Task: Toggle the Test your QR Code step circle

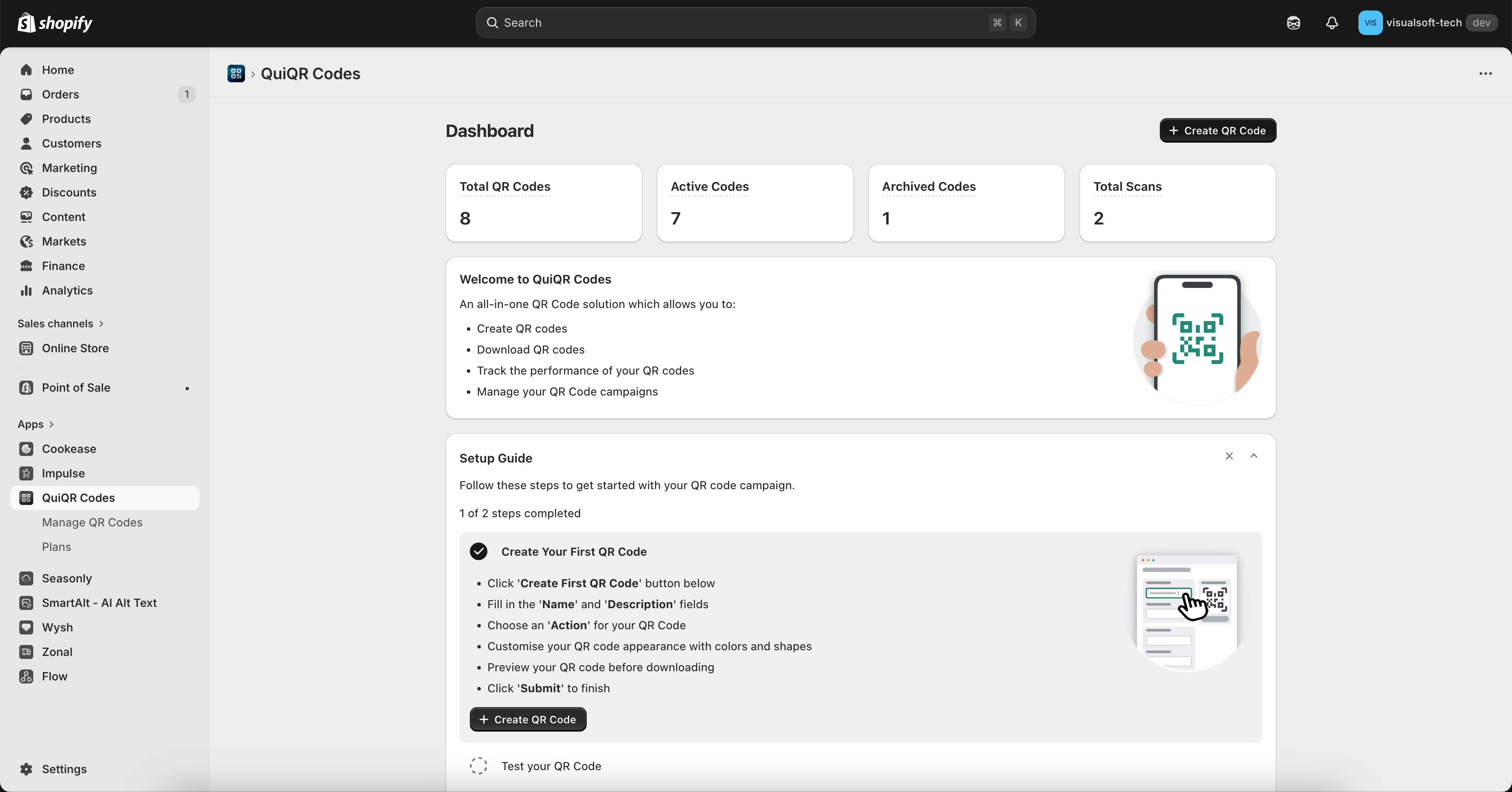Action: pos(478,766)
